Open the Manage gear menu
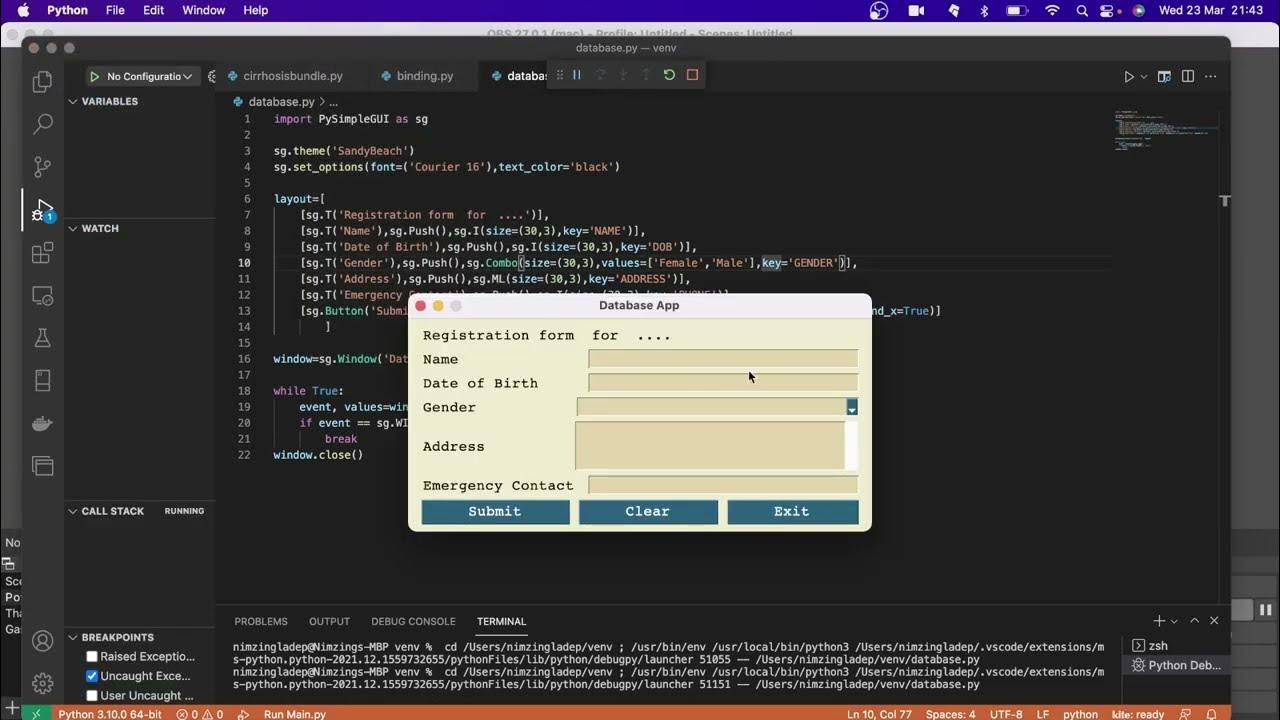The height and width of the screenshot is (720, 1280). [x=42, y=684]
